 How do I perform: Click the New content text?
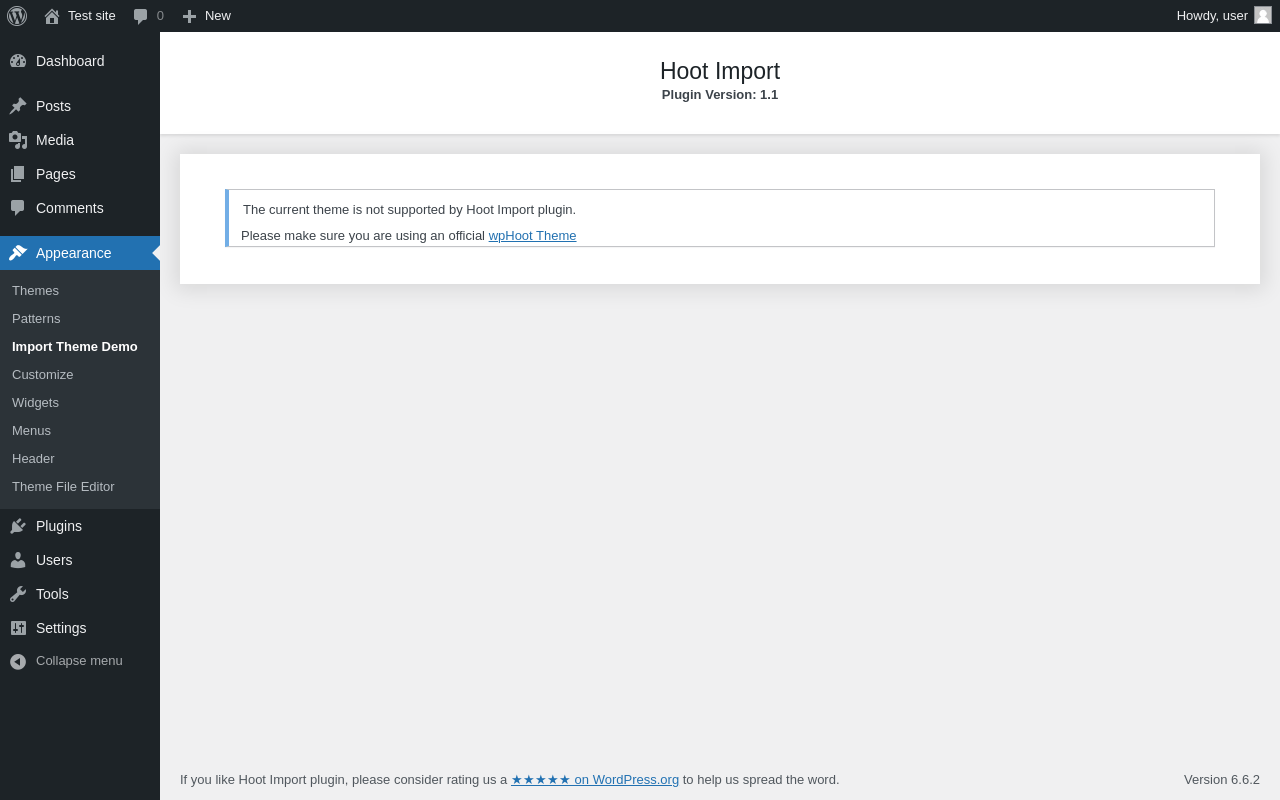point(218,16)
